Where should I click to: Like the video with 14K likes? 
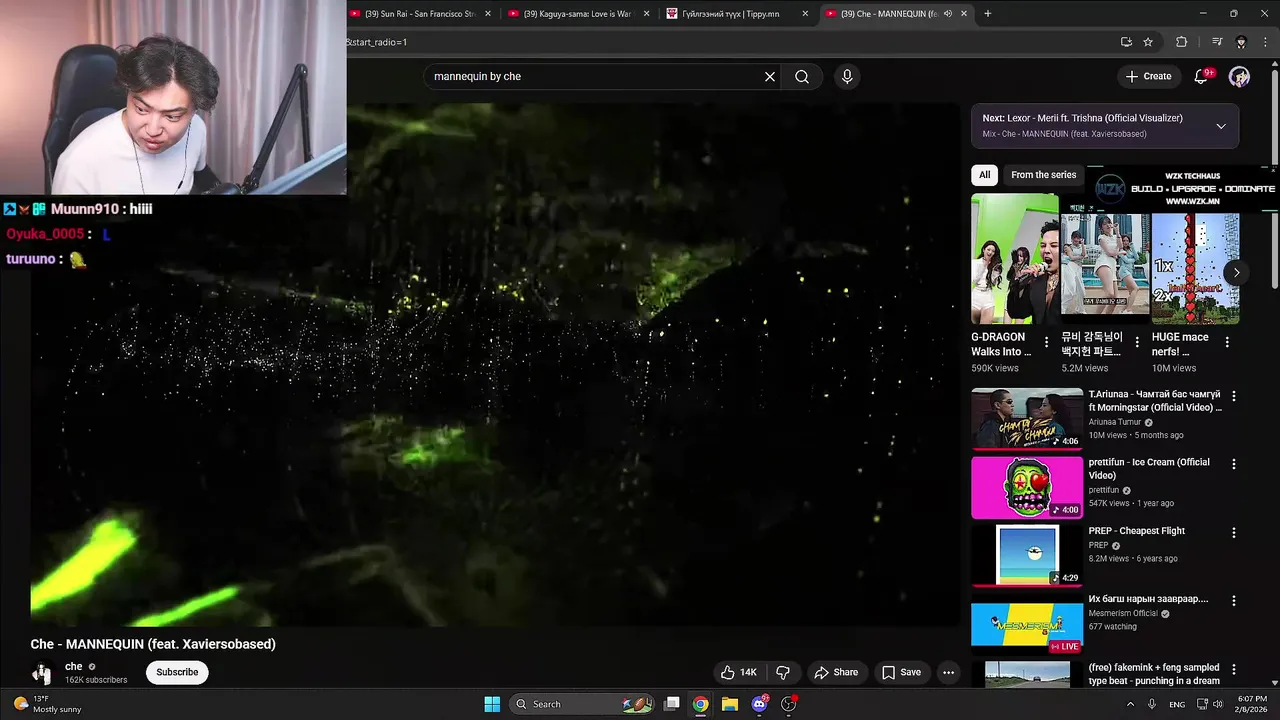point(739,672)
